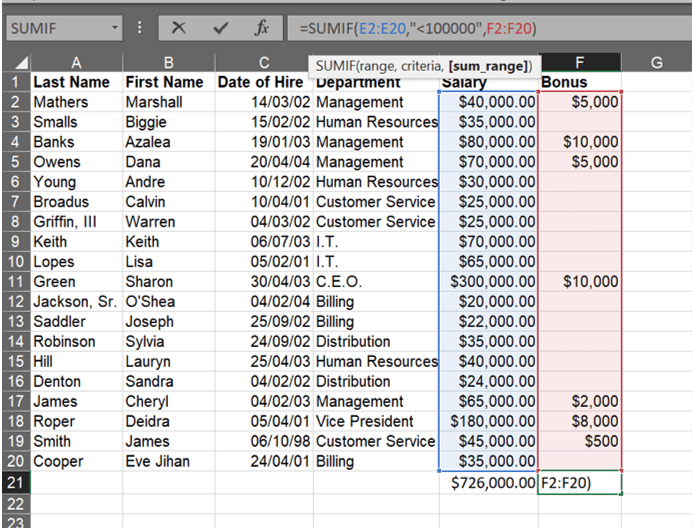Screen dimensions: 692x528
Task: Click the Bonus header cell
Action: tap(579, 82)
